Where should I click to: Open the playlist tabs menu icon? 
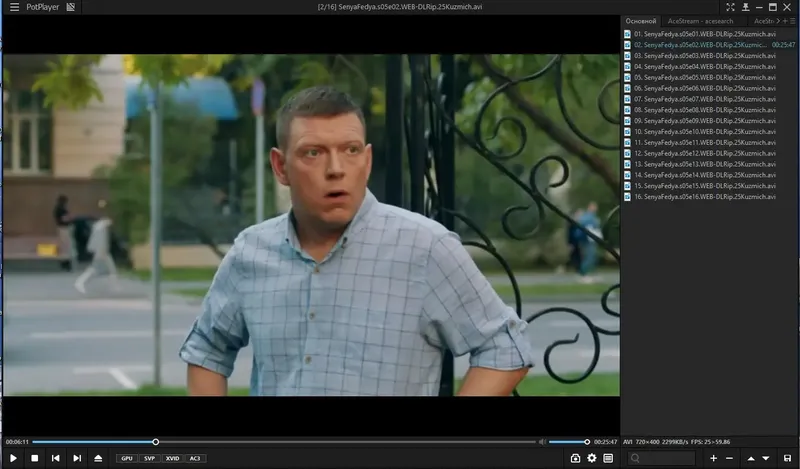[x=792, y=21]
